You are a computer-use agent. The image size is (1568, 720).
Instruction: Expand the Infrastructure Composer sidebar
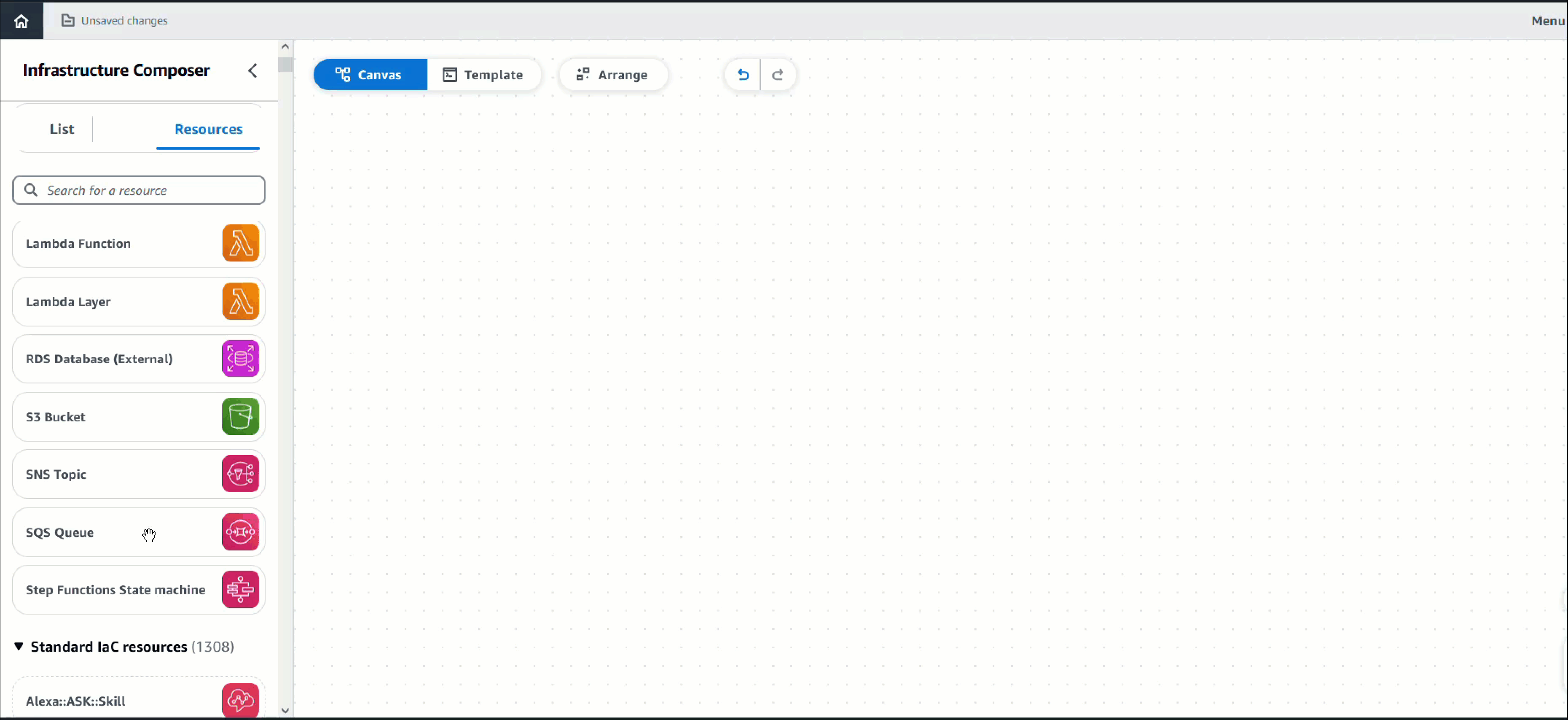point(253,69)
